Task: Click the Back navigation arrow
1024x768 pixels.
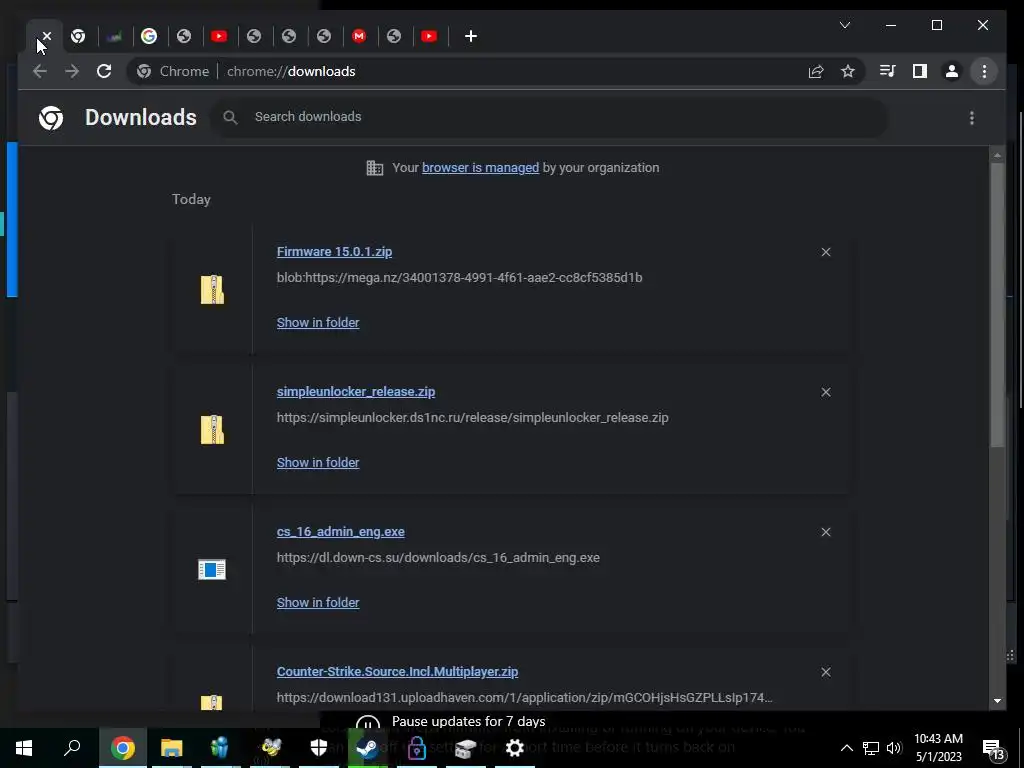Action: 40,71
